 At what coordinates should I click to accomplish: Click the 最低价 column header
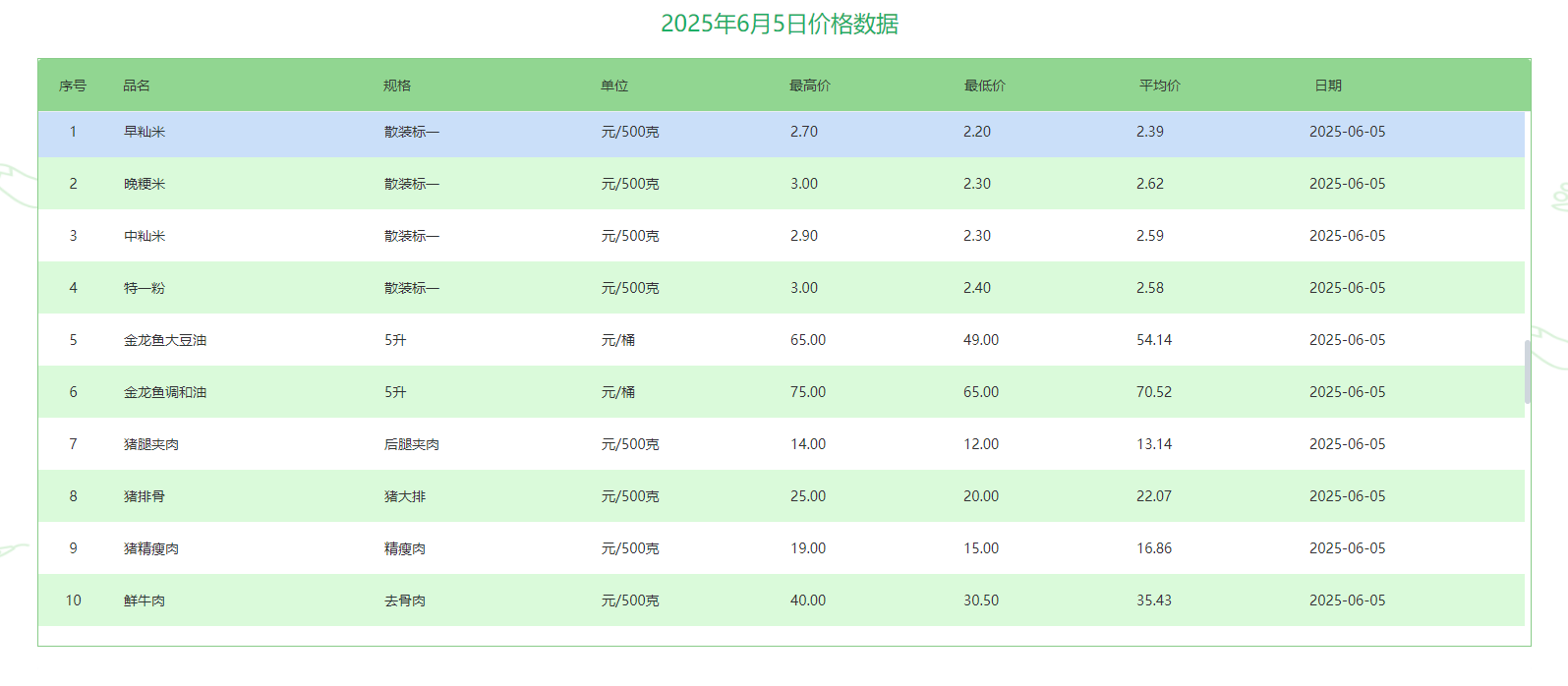coord(984,86)
